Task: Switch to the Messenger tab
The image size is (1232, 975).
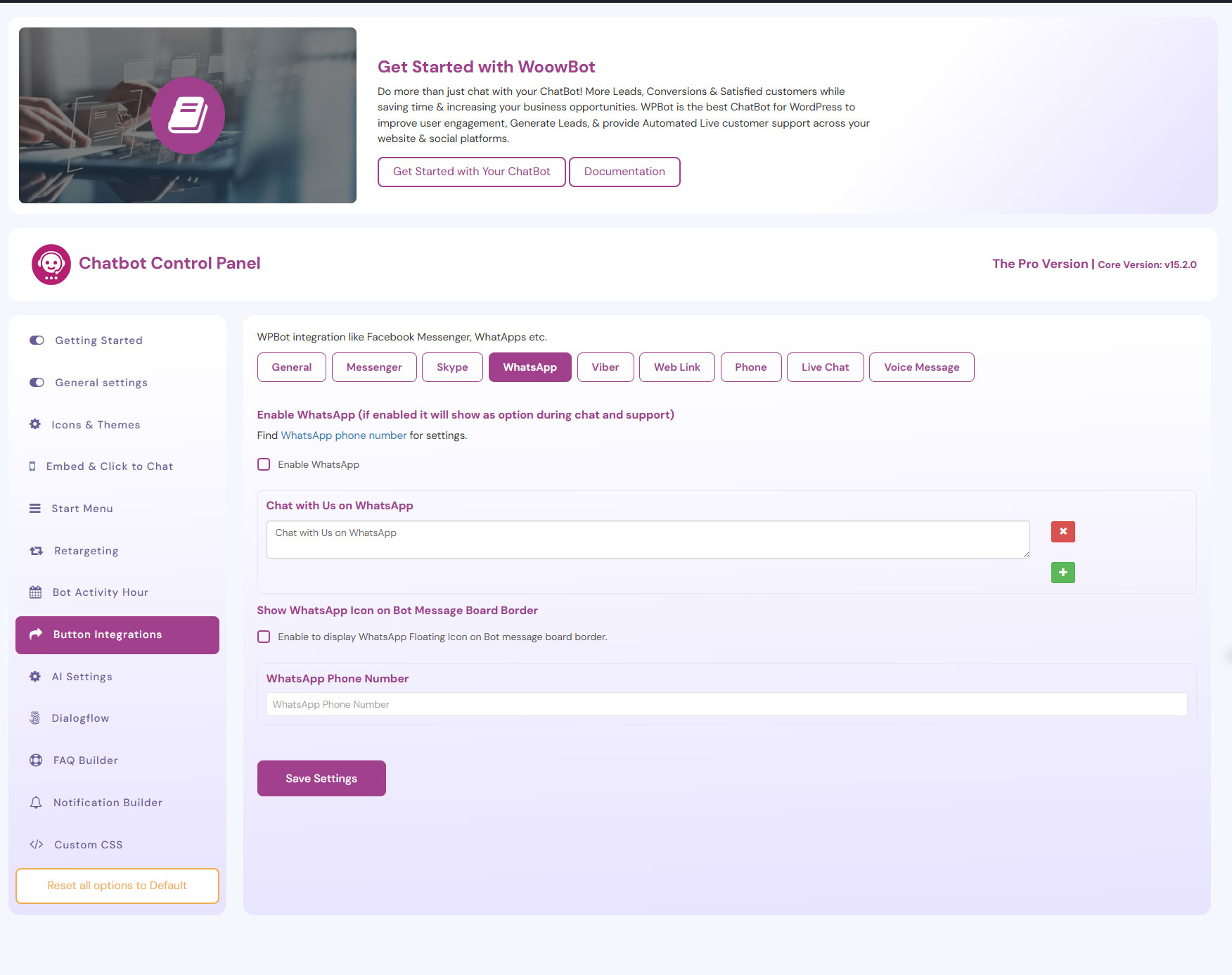Action: 374,367
